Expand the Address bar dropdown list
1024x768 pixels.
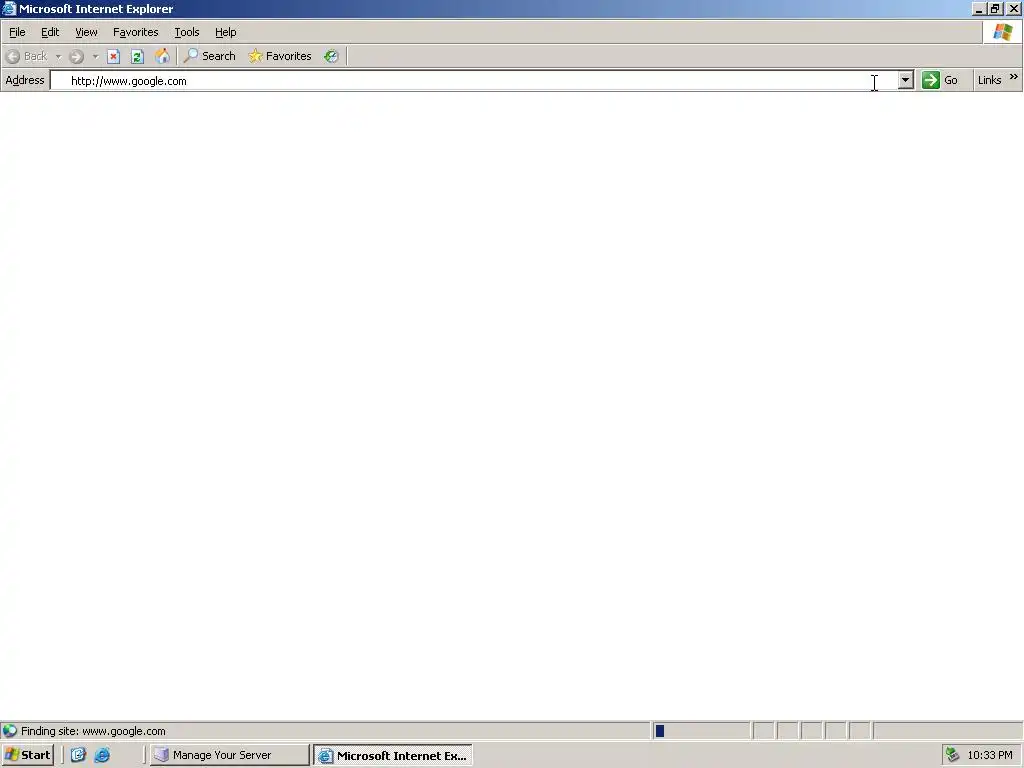[x=905, y=80]
